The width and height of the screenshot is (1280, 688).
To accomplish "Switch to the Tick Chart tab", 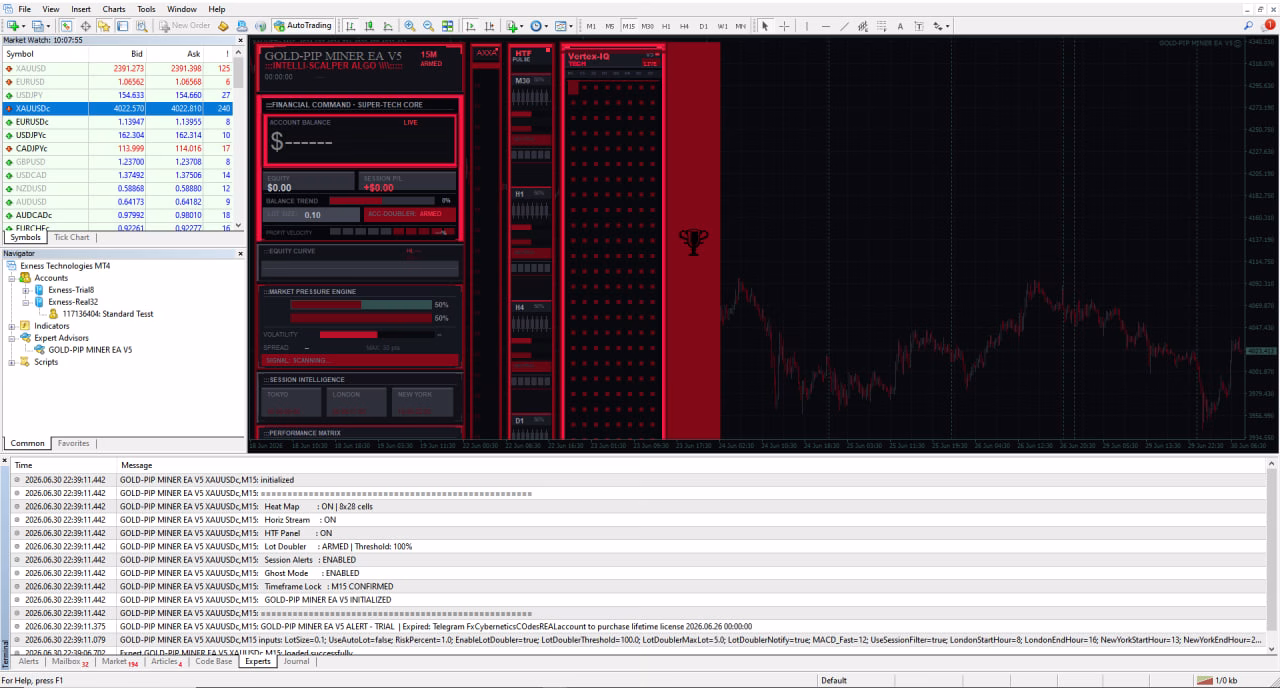I will click(71, 238).
